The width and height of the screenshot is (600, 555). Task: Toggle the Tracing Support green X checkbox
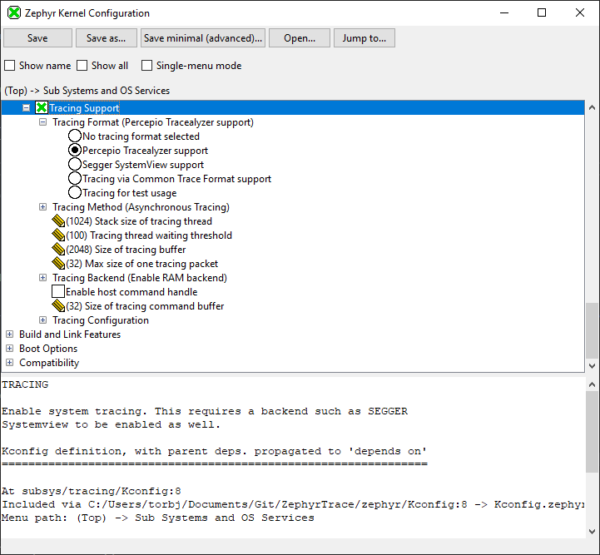41,108
